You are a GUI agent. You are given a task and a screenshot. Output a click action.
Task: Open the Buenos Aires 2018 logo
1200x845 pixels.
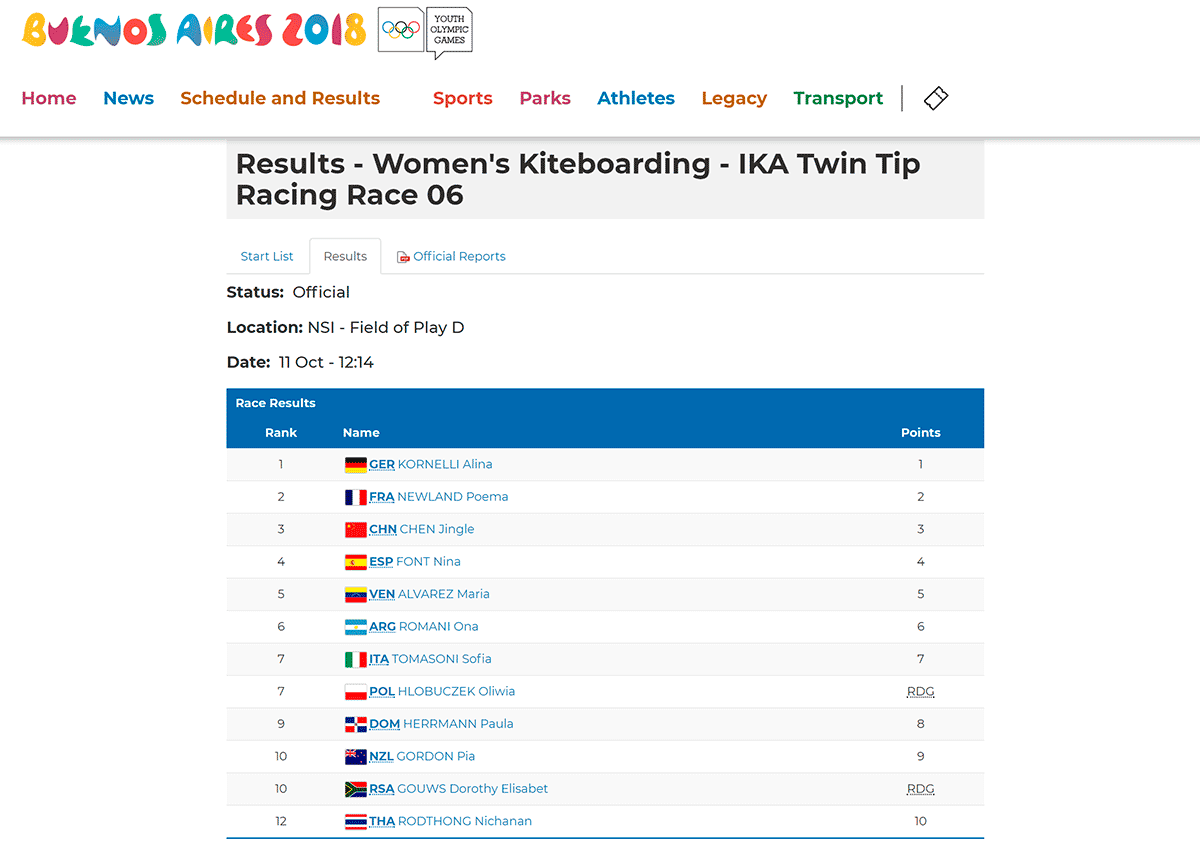click(x=194, y=30)
